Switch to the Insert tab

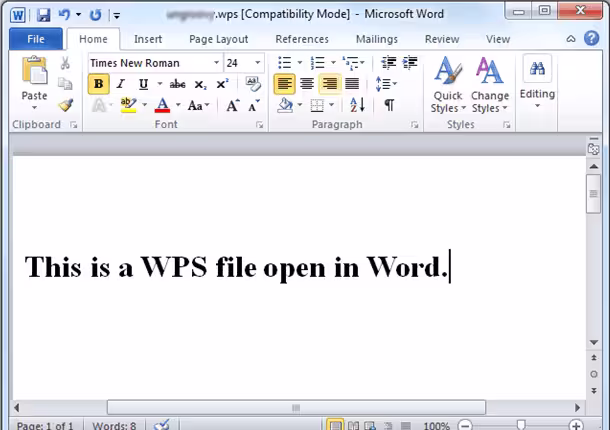148,39
